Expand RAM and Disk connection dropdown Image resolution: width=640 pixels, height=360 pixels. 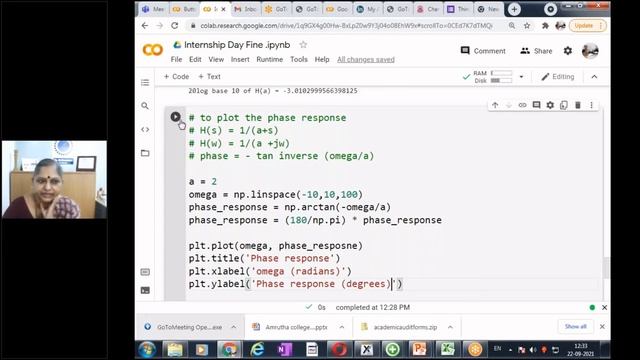(521, 77)
